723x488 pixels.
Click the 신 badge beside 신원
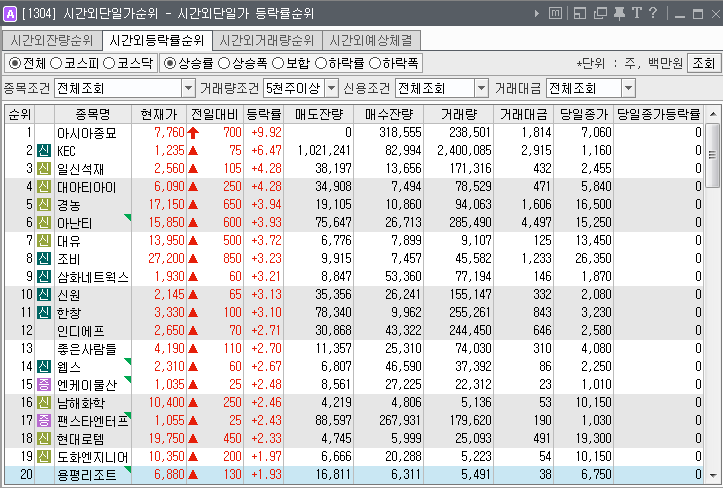(x=44, y=294)
